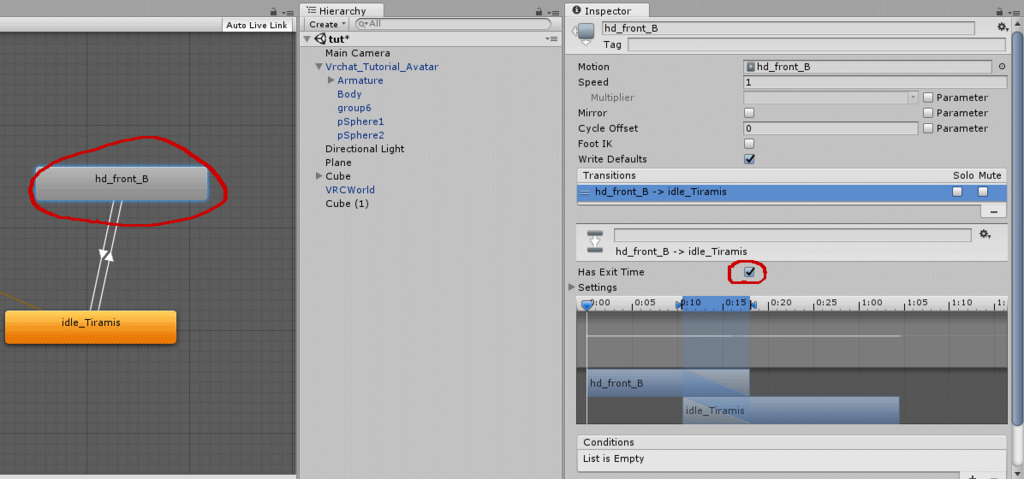Enable the Multiplier Parameter checkbox
This screenshot has width=1024, height=479.
(x=928, y=98)
